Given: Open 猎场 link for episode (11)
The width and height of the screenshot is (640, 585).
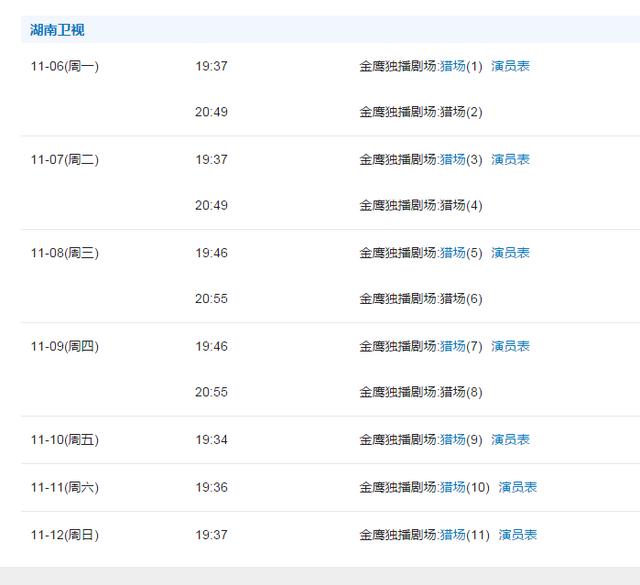Looking at the screenshot, I should (x=453, y=535).
